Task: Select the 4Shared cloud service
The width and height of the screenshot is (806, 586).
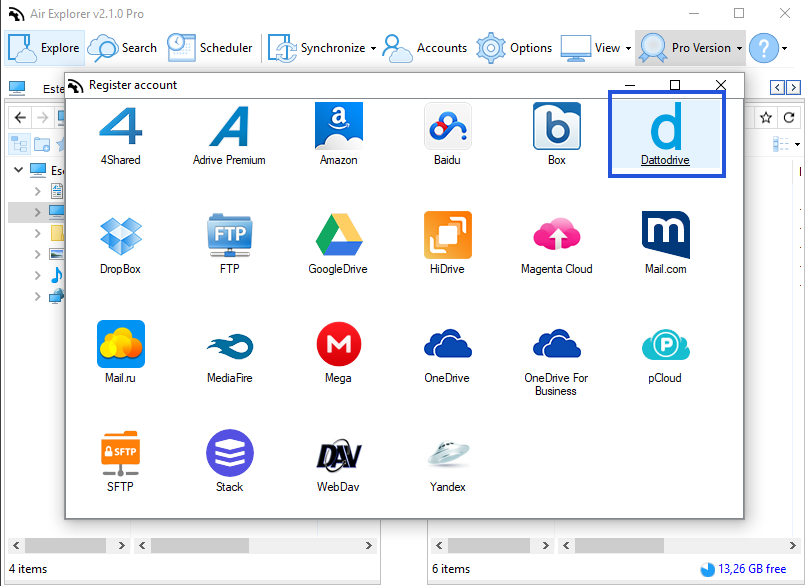Action: click(120, 136)
